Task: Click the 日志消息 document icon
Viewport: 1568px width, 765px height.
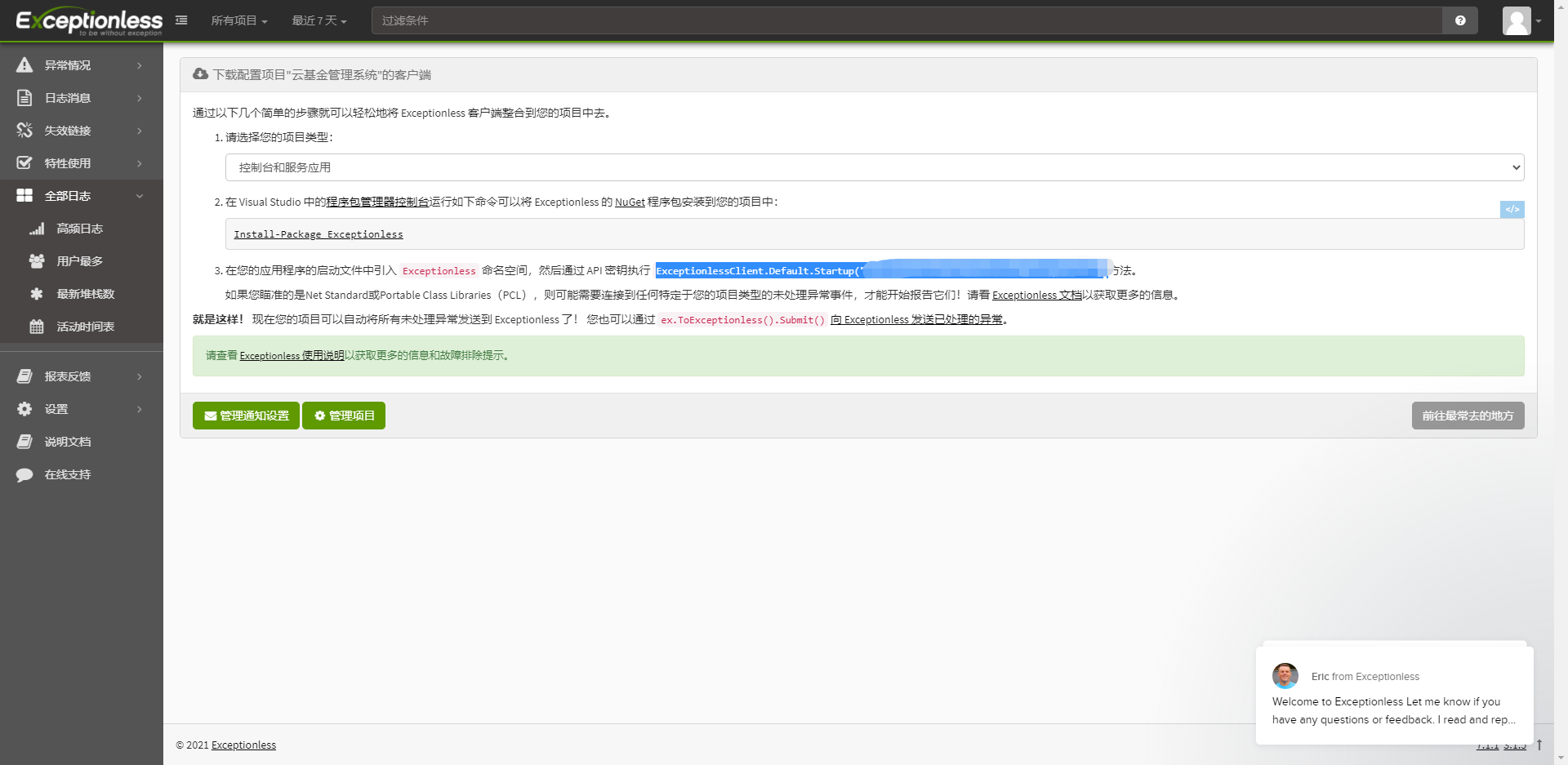Action: [24, 98]
